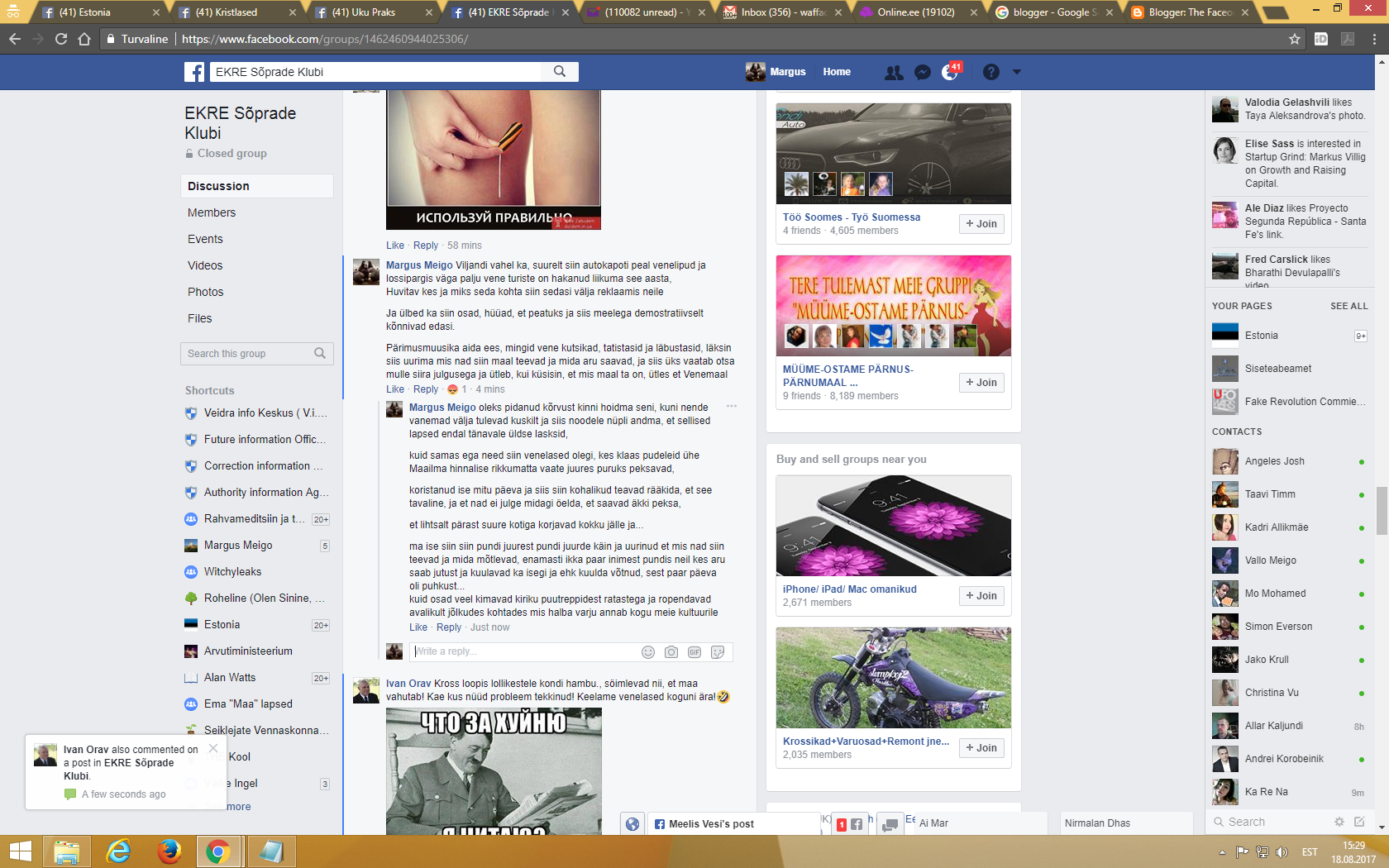Open the Hitler meme image in Ivan Orav comment
1389x868 pixels.
tap(494, 771)
